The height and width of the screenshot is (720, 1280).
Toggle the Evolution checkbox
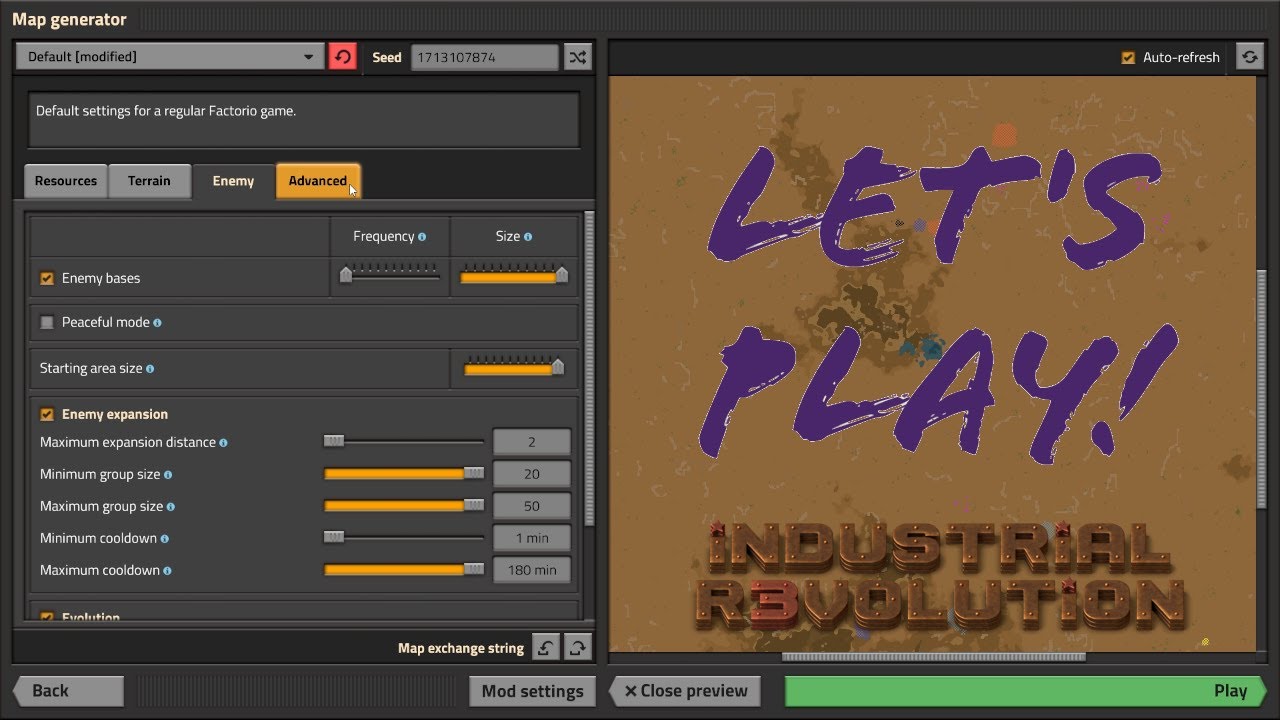tap(47, 618)
